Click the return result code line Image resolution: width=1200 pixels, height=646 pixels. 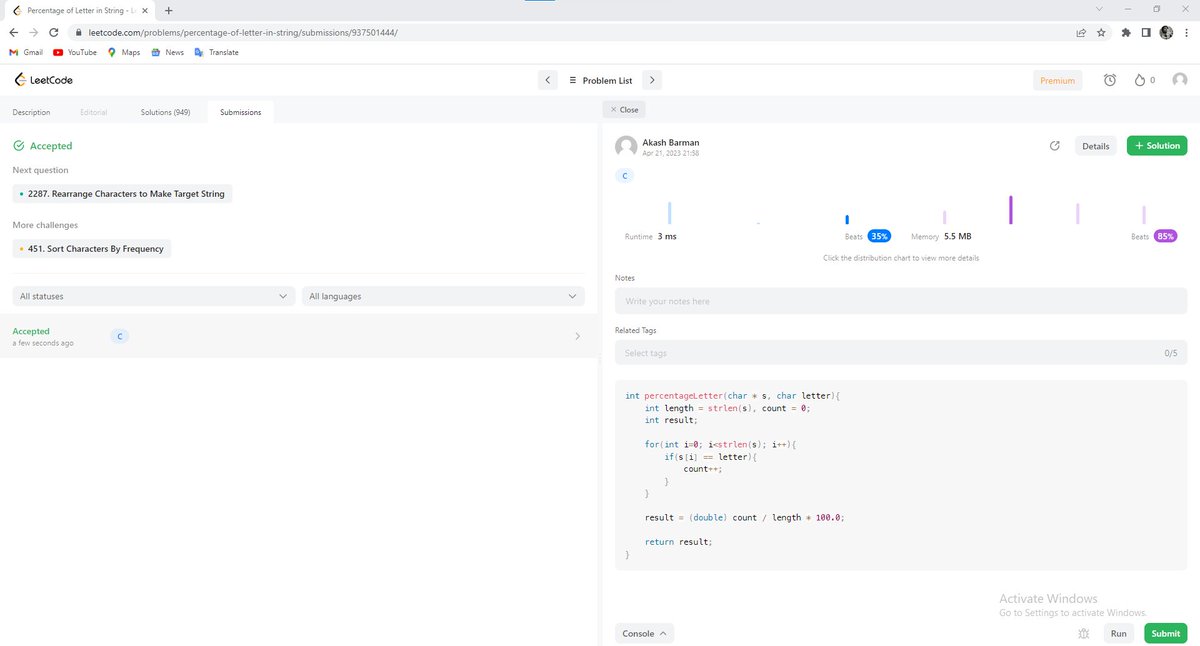[x=679, y=542]
